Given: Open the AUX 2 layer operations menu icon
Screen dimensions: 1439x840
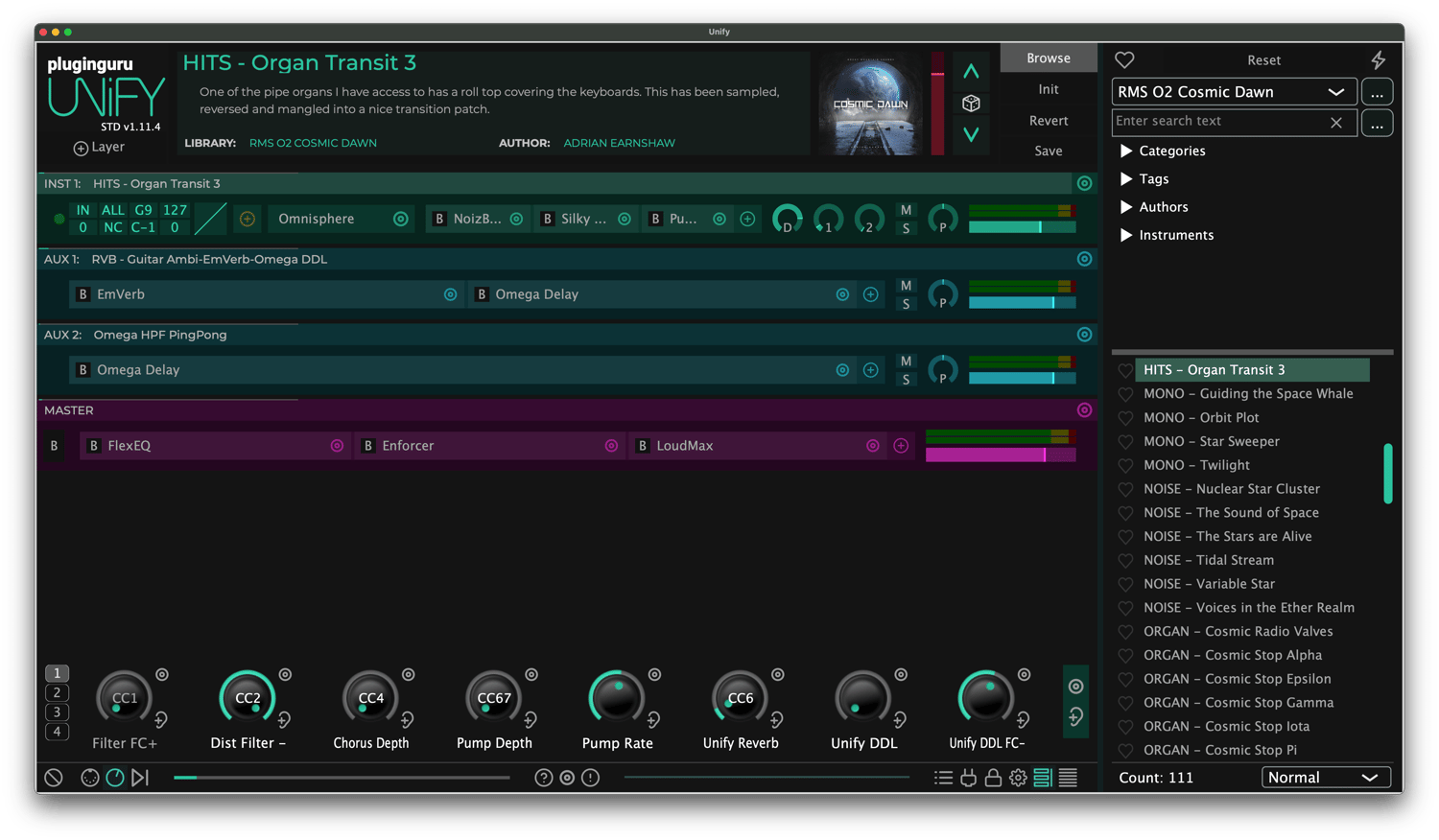Looking at the screenshot, I should 1084,335.
